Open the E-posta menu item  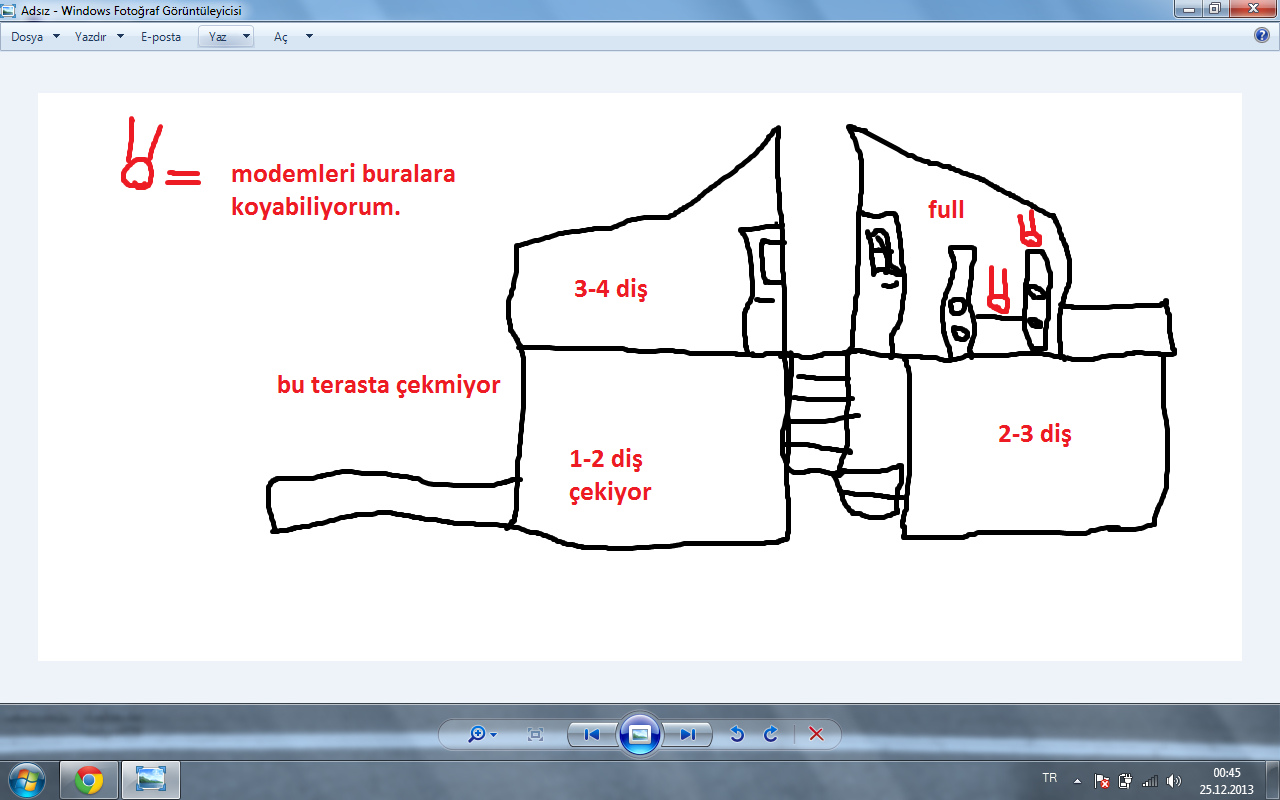(x=161, y=36)
